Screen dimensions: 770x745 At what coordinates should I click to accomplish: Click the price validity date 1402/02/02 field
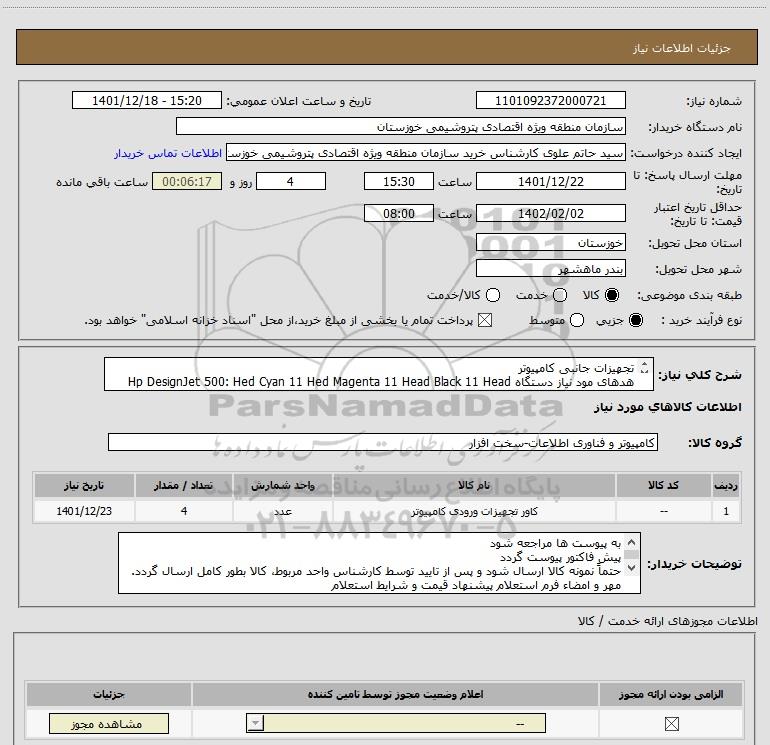pyautogui.click(x=550, y=213)
